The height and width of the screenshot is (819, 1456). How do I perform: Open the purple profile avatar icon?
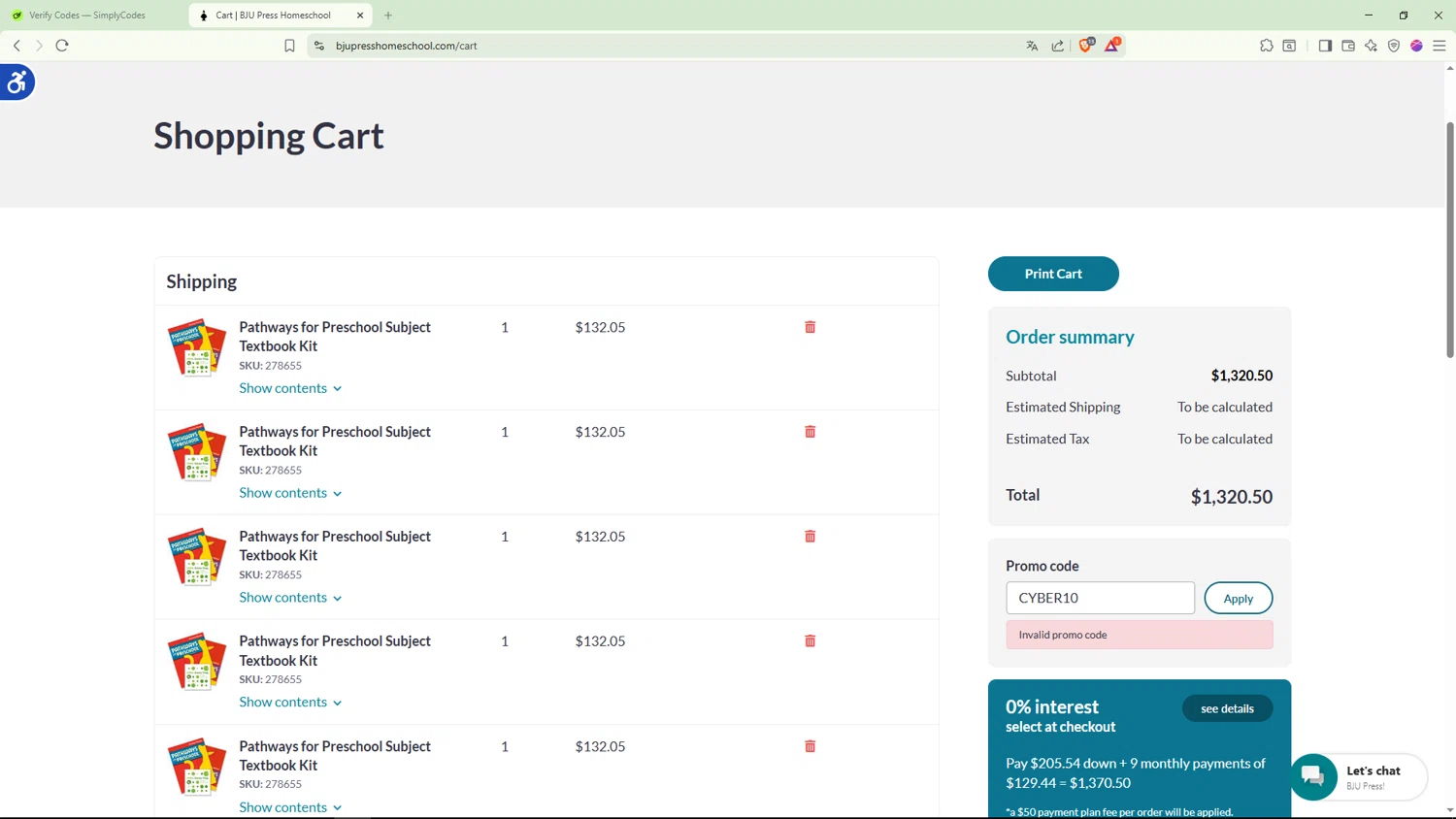(1416, 46)
